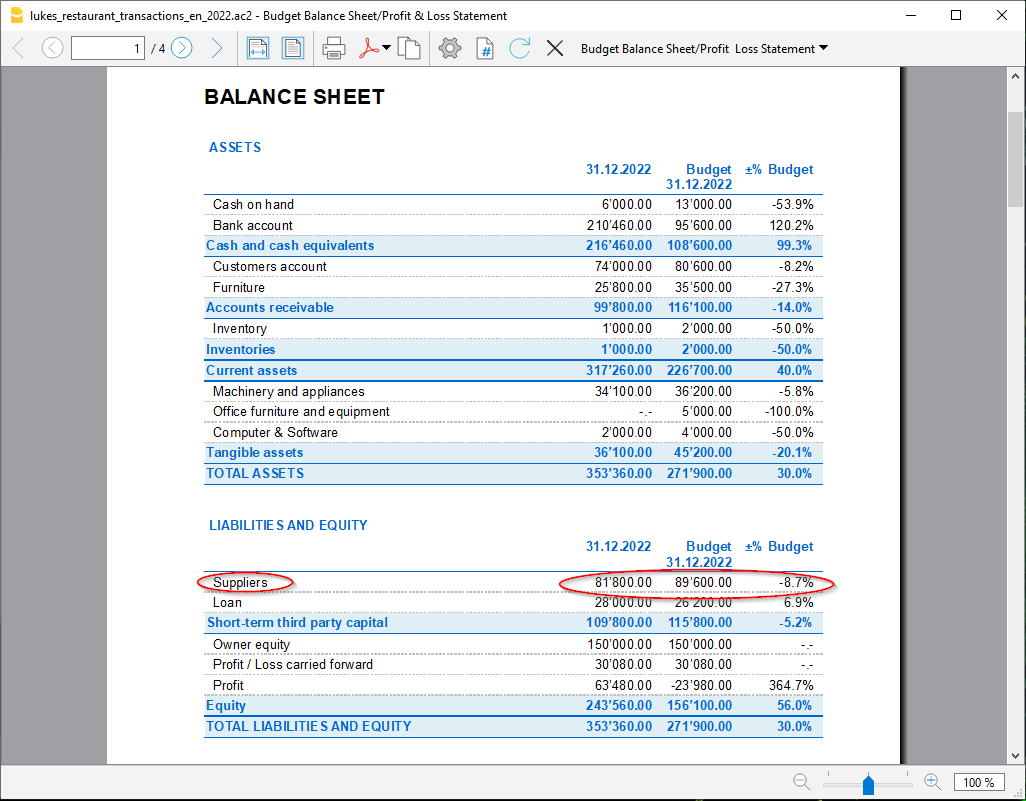Go to the first page arrow
1026x801 pixels.
coord(18,48)
